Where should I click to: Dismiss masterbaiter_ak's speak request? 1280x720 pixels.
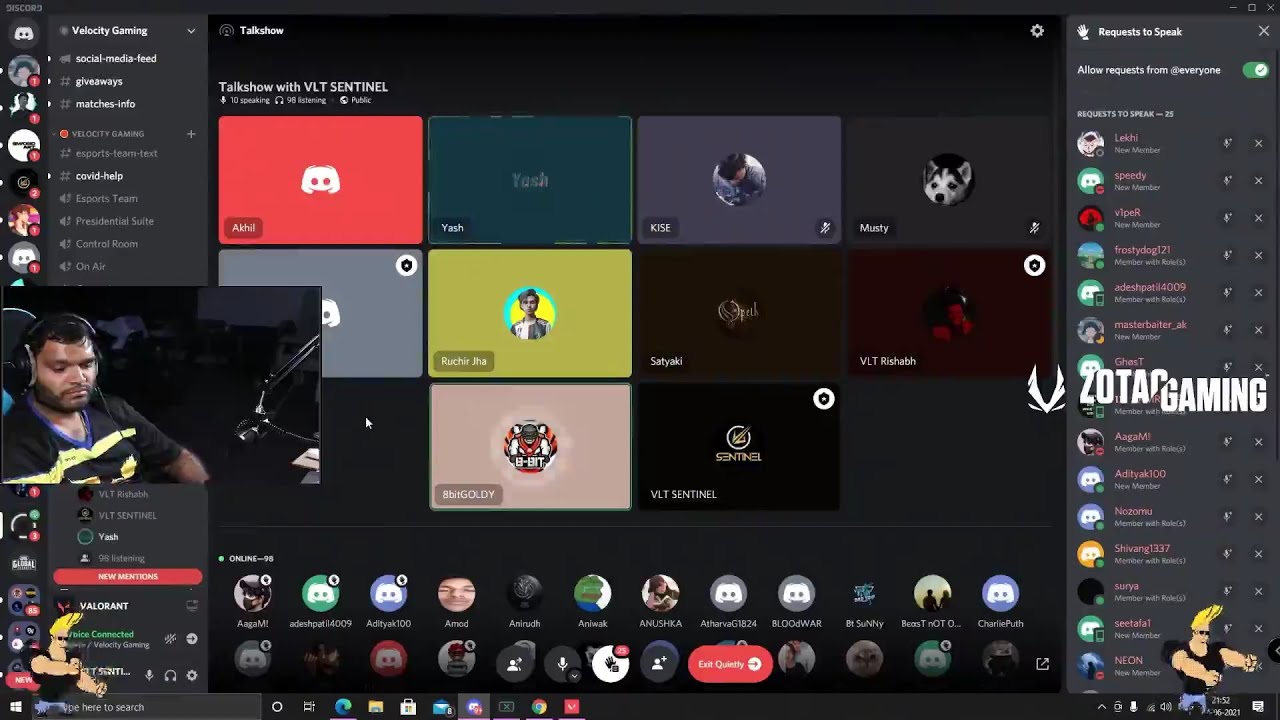coord(1258,330)
